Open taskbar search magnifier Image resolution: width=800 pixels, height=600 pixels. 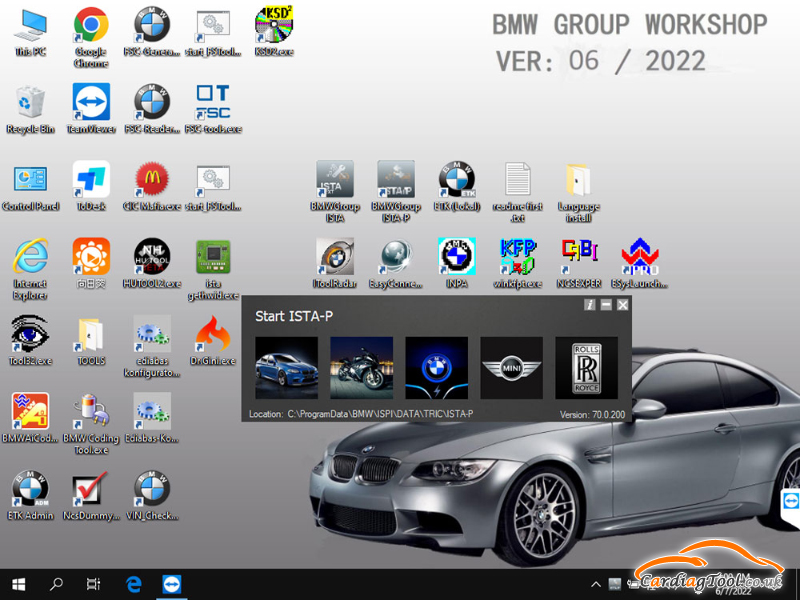coord(56,584)
